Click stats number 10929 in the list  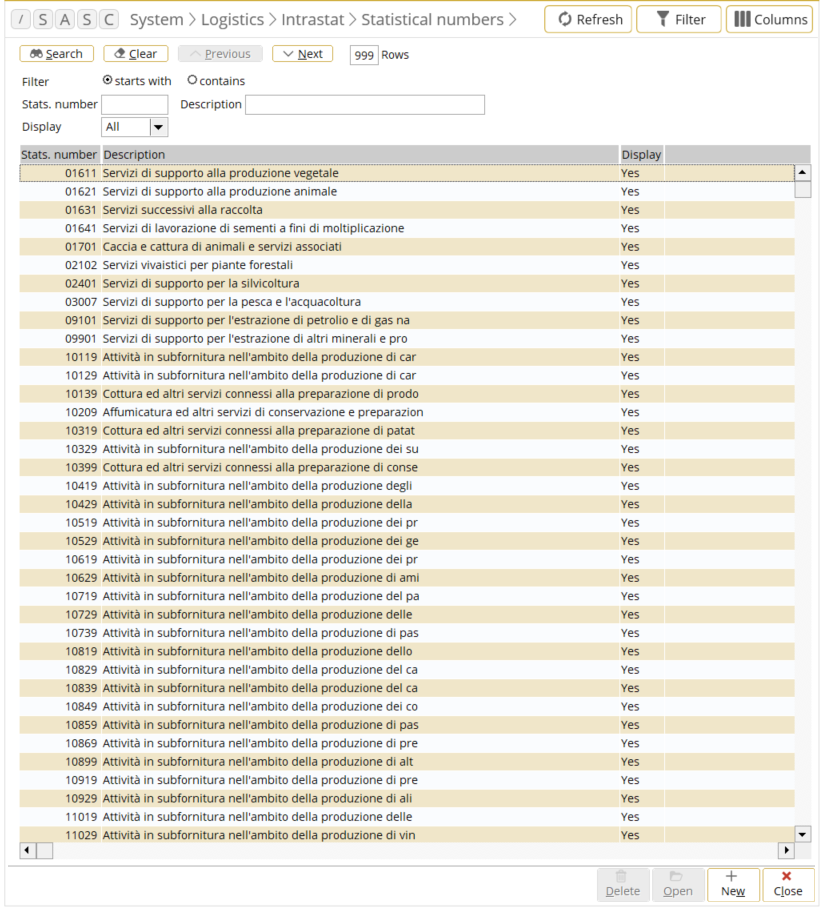click(x=81, y=798)
